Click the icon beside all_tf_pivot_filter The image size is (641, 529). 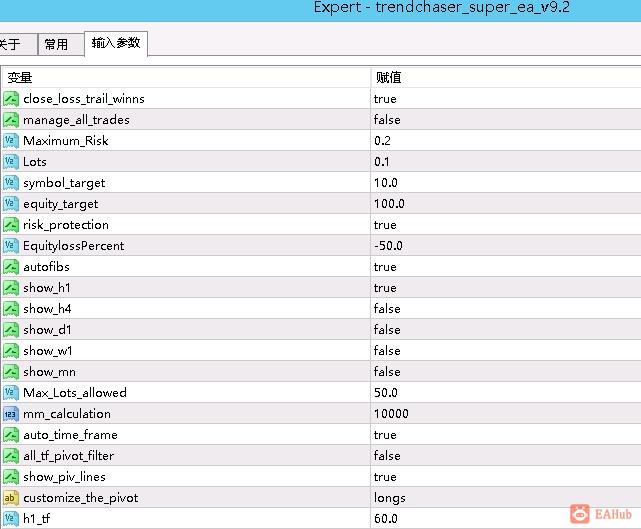(x=11, y=456)
